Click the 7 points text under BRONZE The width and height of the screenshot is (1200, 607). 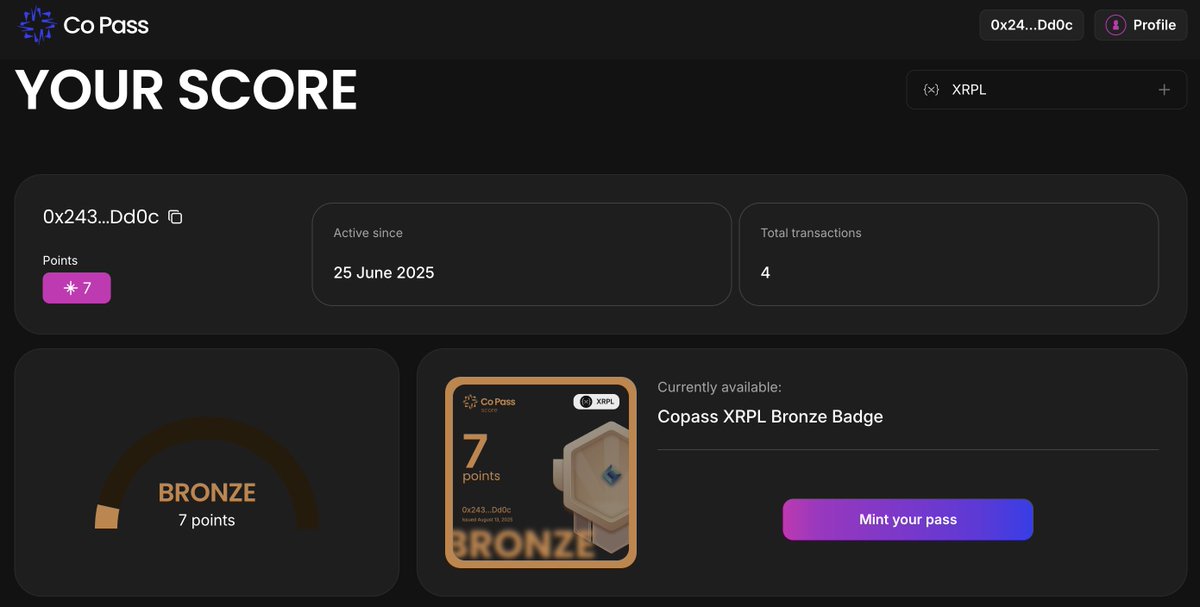point(207,520)
